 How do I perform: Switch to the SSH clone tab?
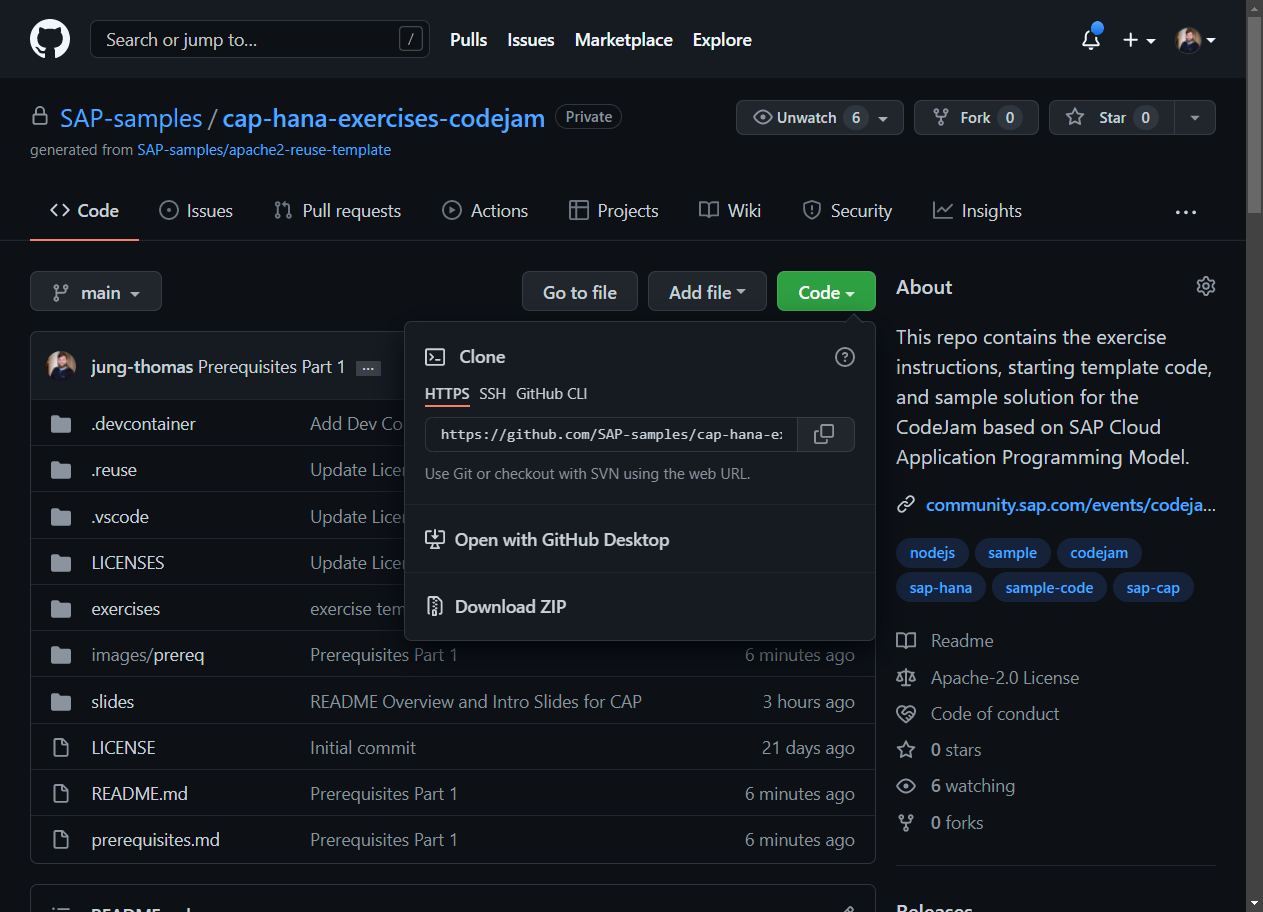[x=492, y=394]
